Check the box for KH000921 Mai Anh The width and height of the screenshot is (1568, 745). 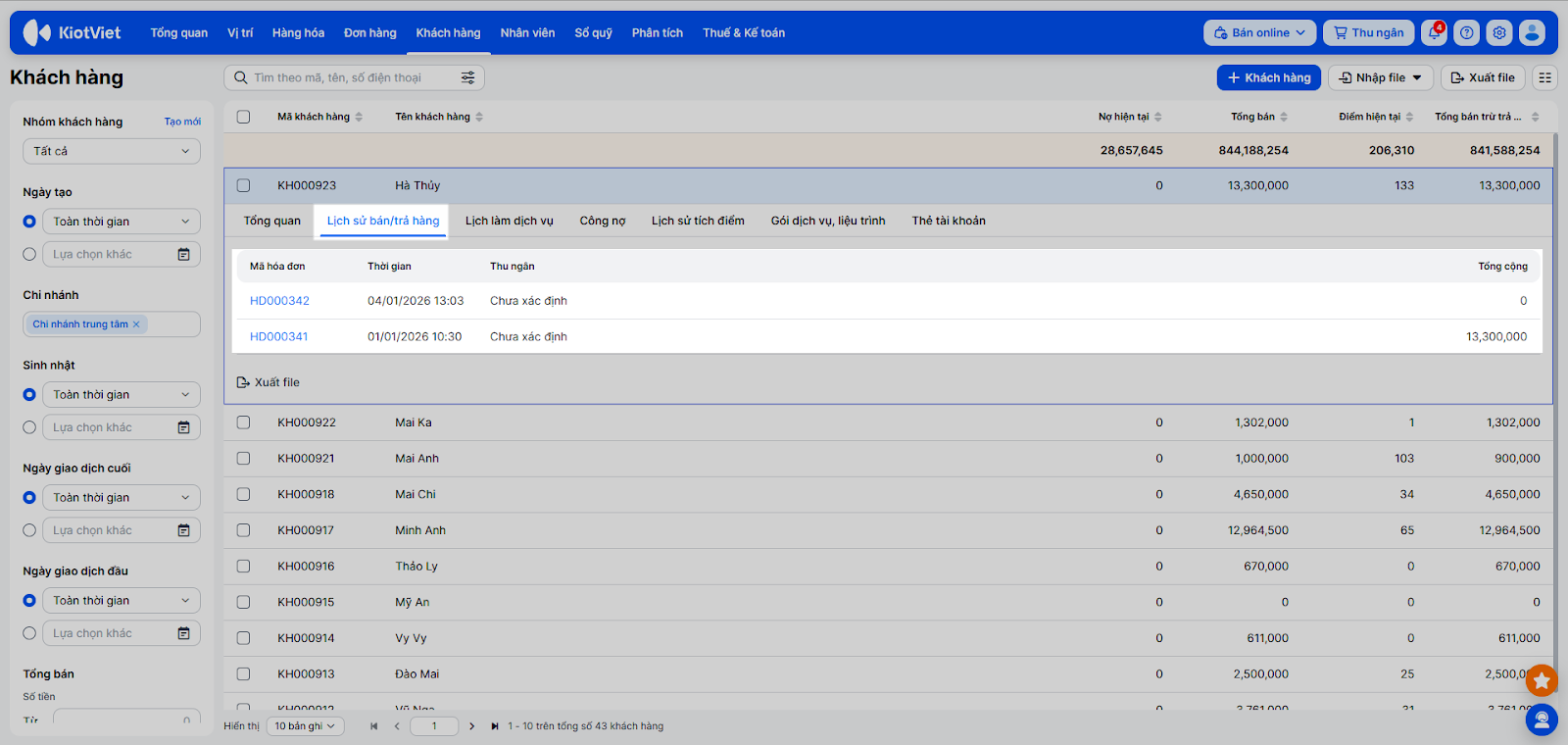pyautogui.click(x=243, y=459)
